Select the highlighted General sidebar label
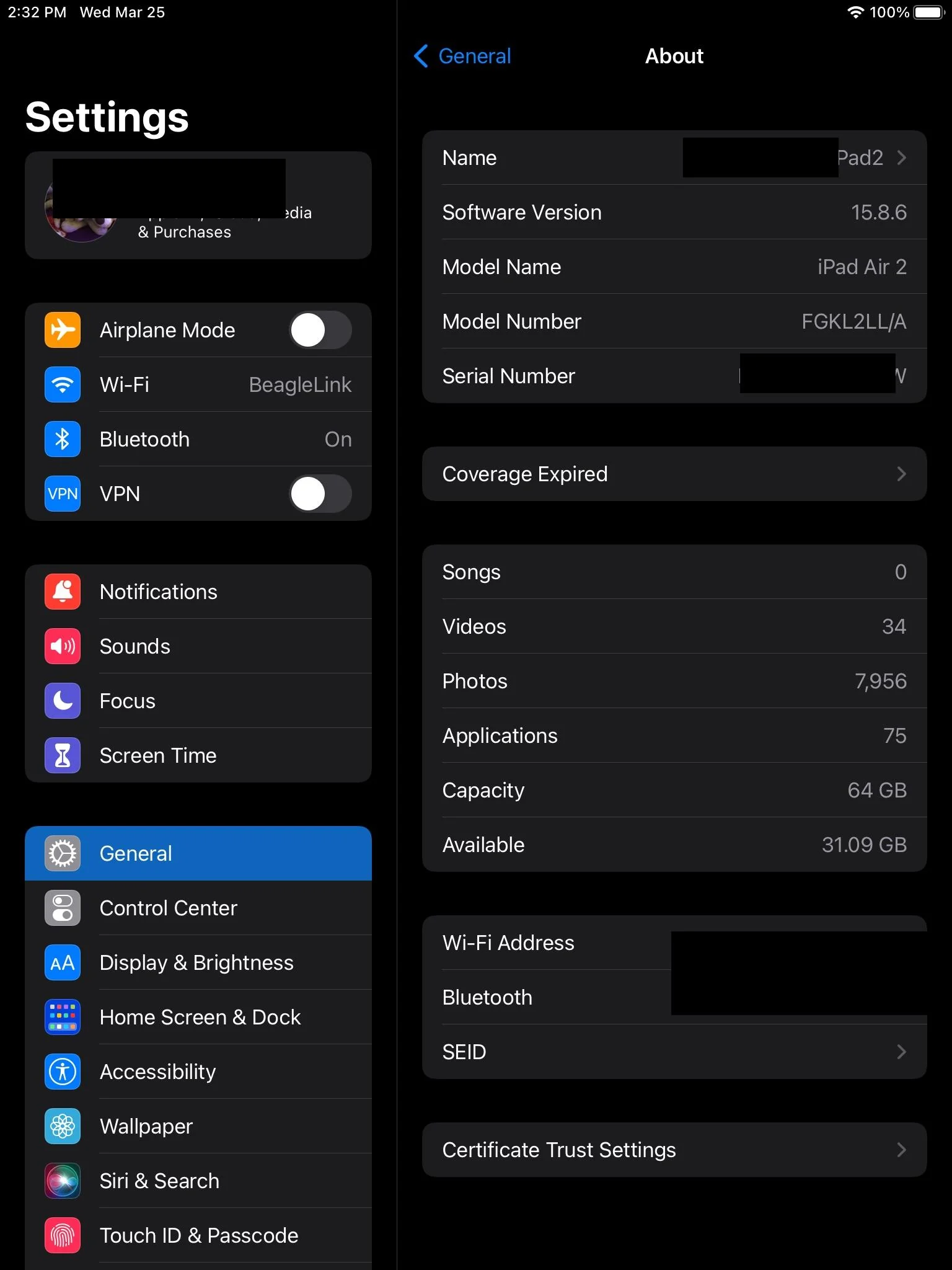Image resolution: width=952 pixels, height=1270 pixels. [x=136, y=853]
